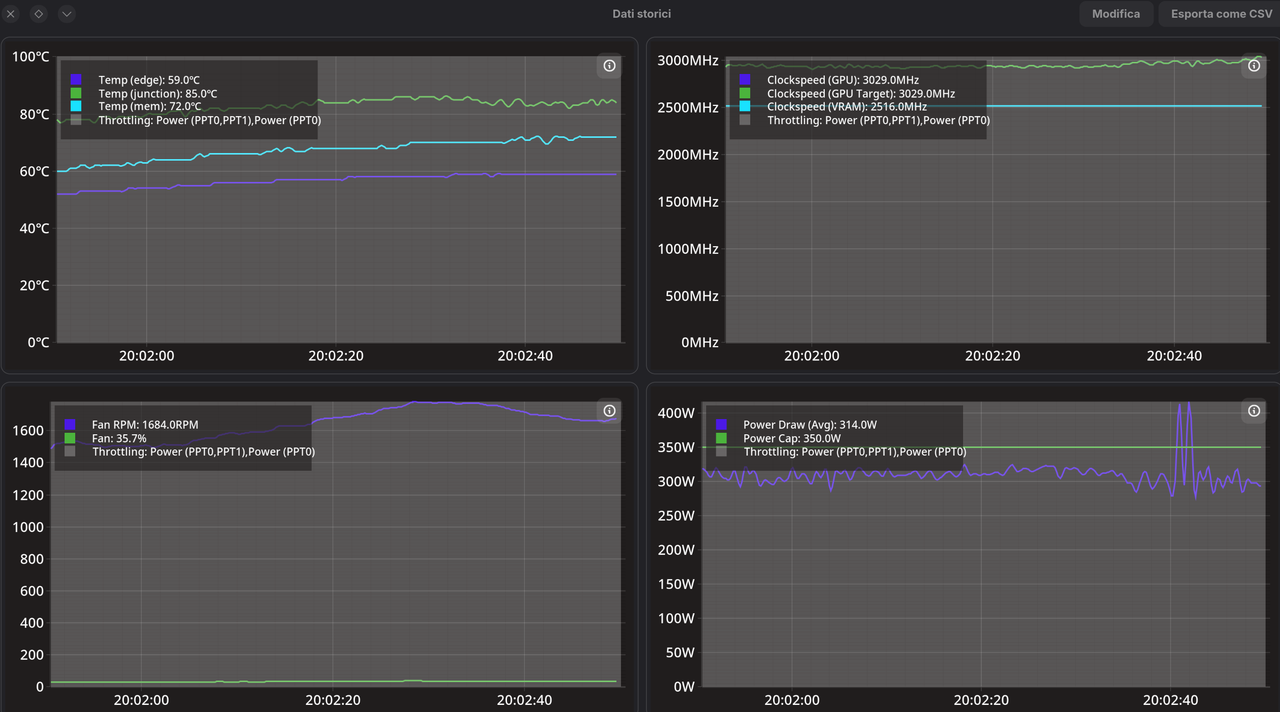Click the Fan RPM legend swatch
Image resolution: width=1280 pixels, height=712 pixels.
tap(70, 425)
